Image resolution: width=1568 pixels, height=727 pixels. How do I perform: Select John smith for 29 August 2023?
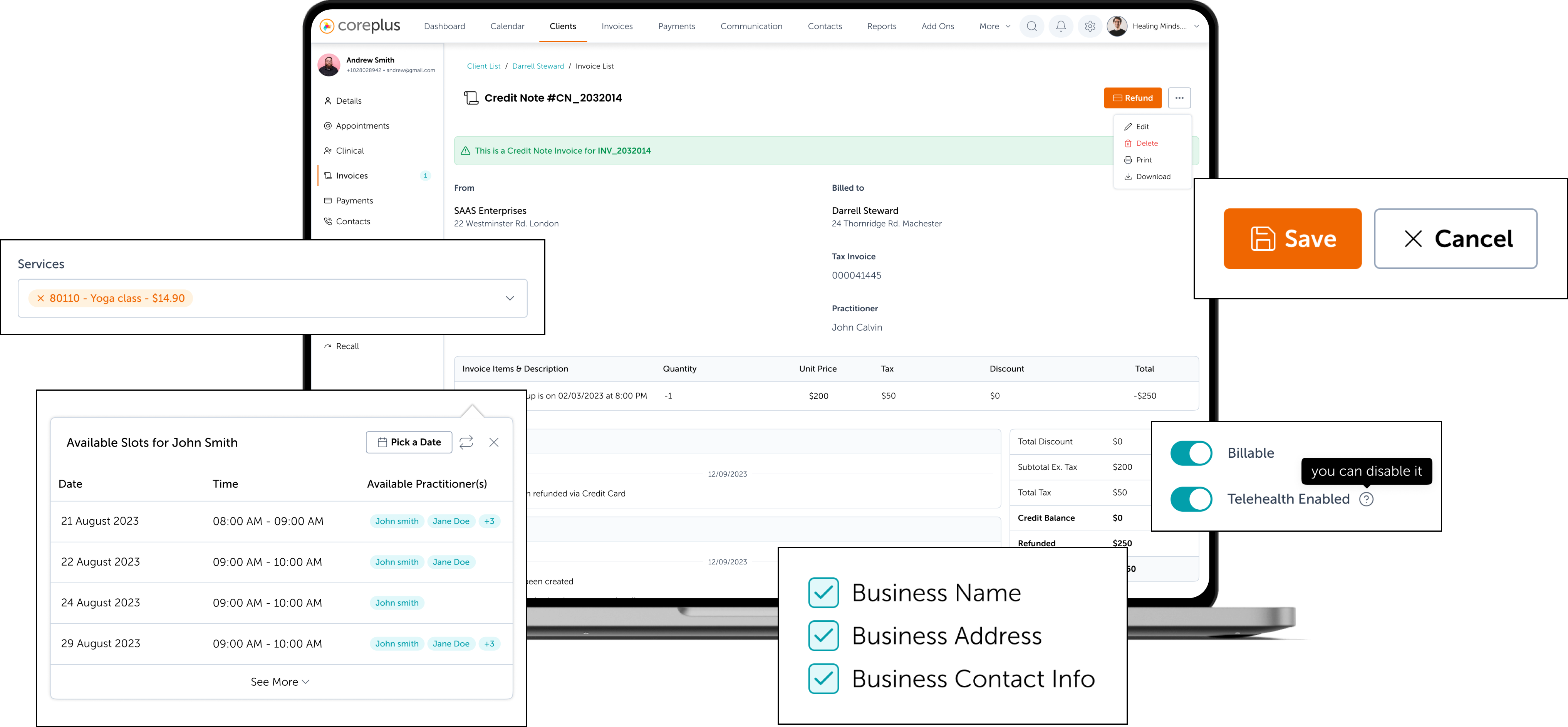(397, 644)
